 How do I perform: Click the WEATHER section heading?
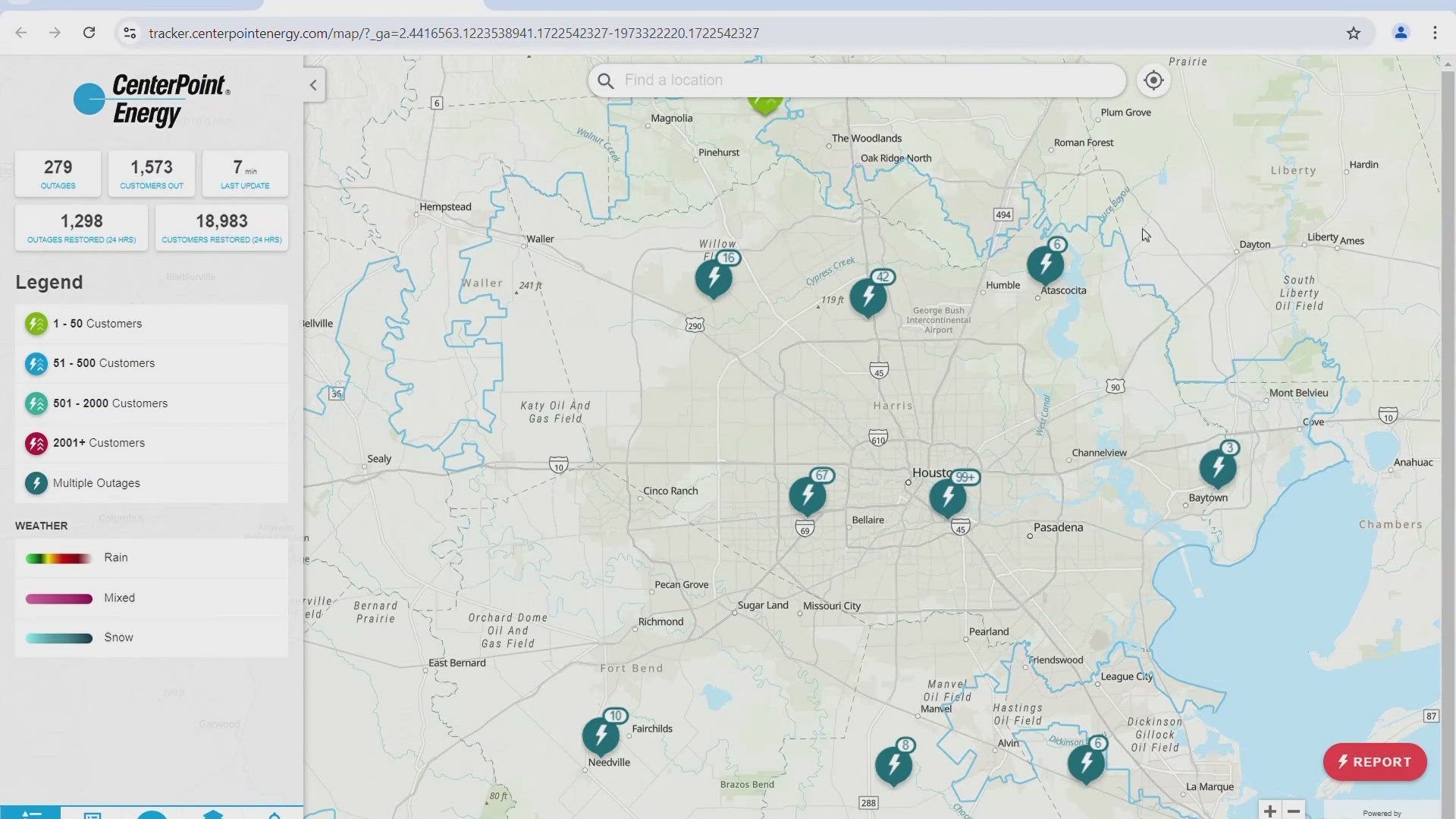(x=42, y=526)
